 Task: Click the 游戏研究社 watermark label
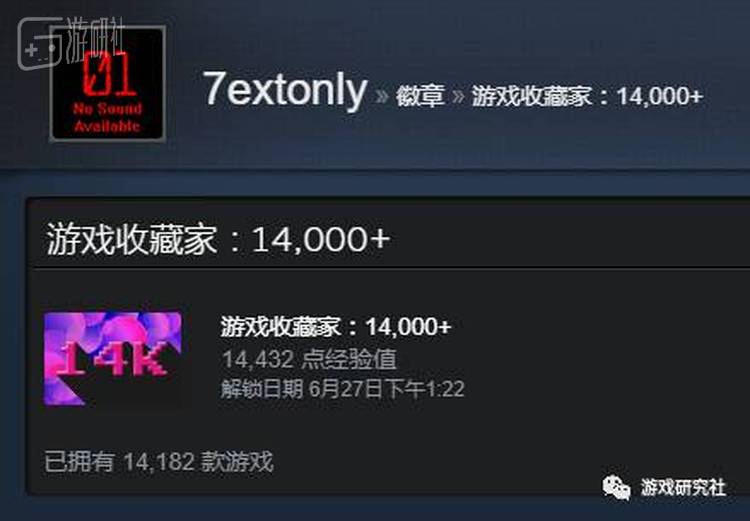[x=683, y=488]
